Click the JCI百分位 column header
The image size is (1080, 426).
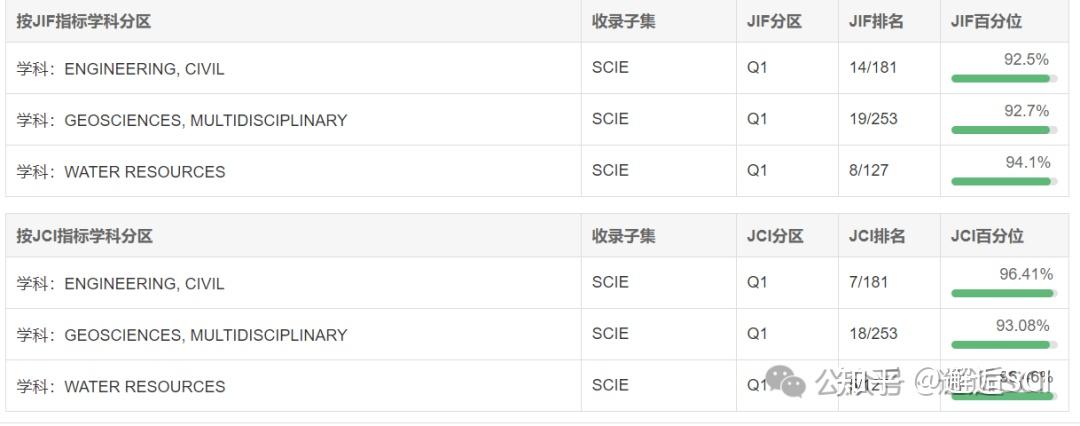[x=987, y=236]
